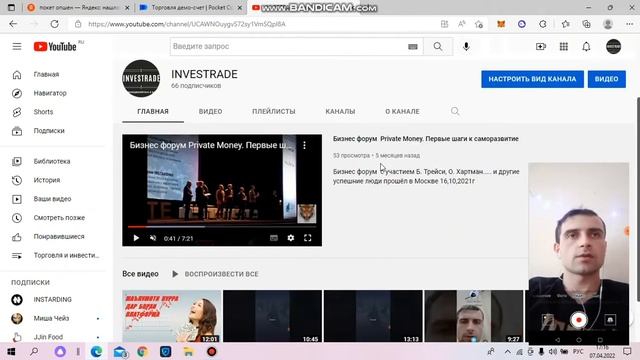Viewport: 640px width, 360px height.
Task: Unmute the featured video
Action: (x=153, y=238)
